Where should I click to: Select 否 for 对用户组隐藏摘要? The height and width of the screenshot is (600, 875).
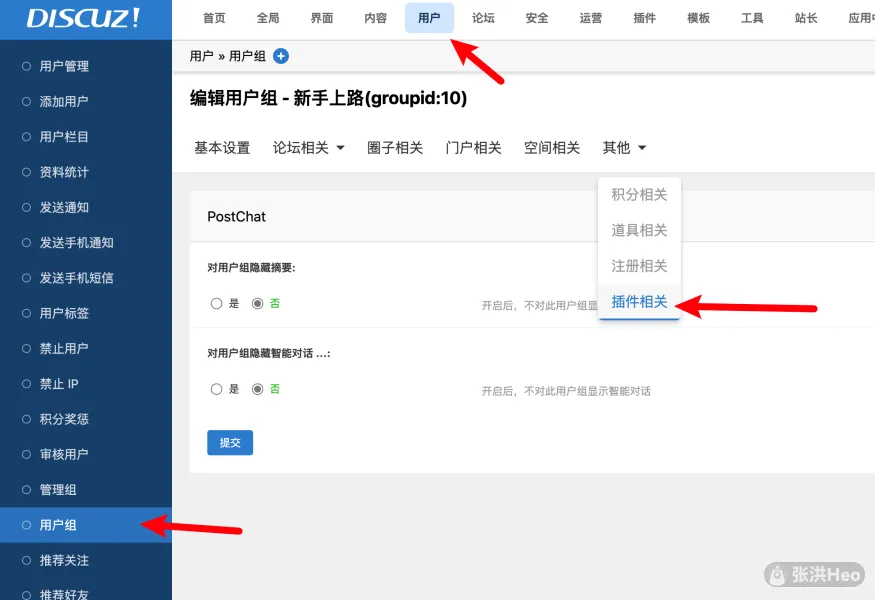click(x=258, y=304)
